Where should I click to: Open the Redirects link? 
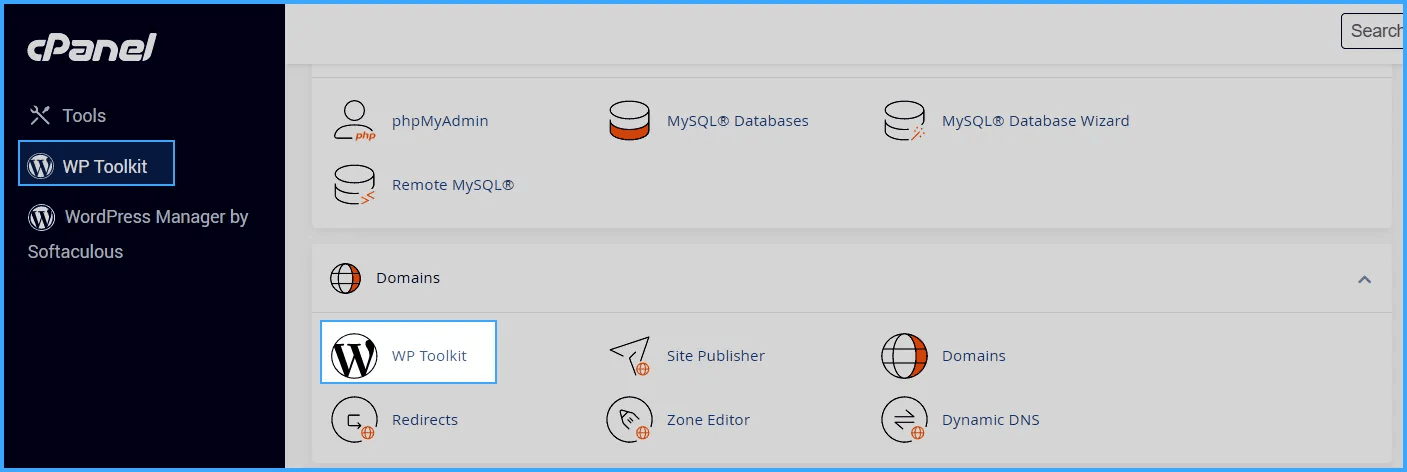tap(425, 420)
